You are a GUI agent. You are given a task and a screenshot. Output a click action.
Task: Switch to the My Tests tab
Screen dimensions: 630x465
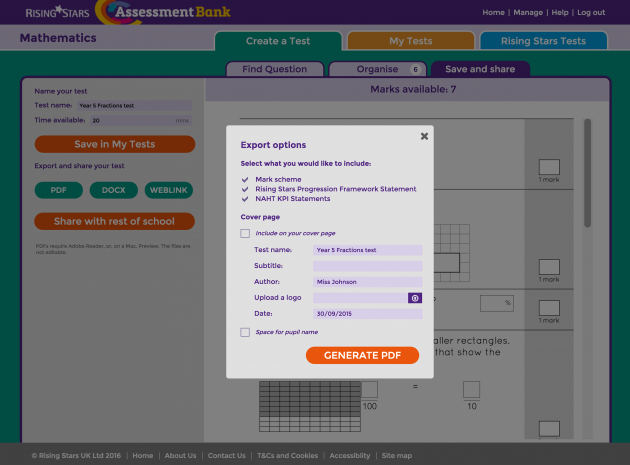coord(411,41)
